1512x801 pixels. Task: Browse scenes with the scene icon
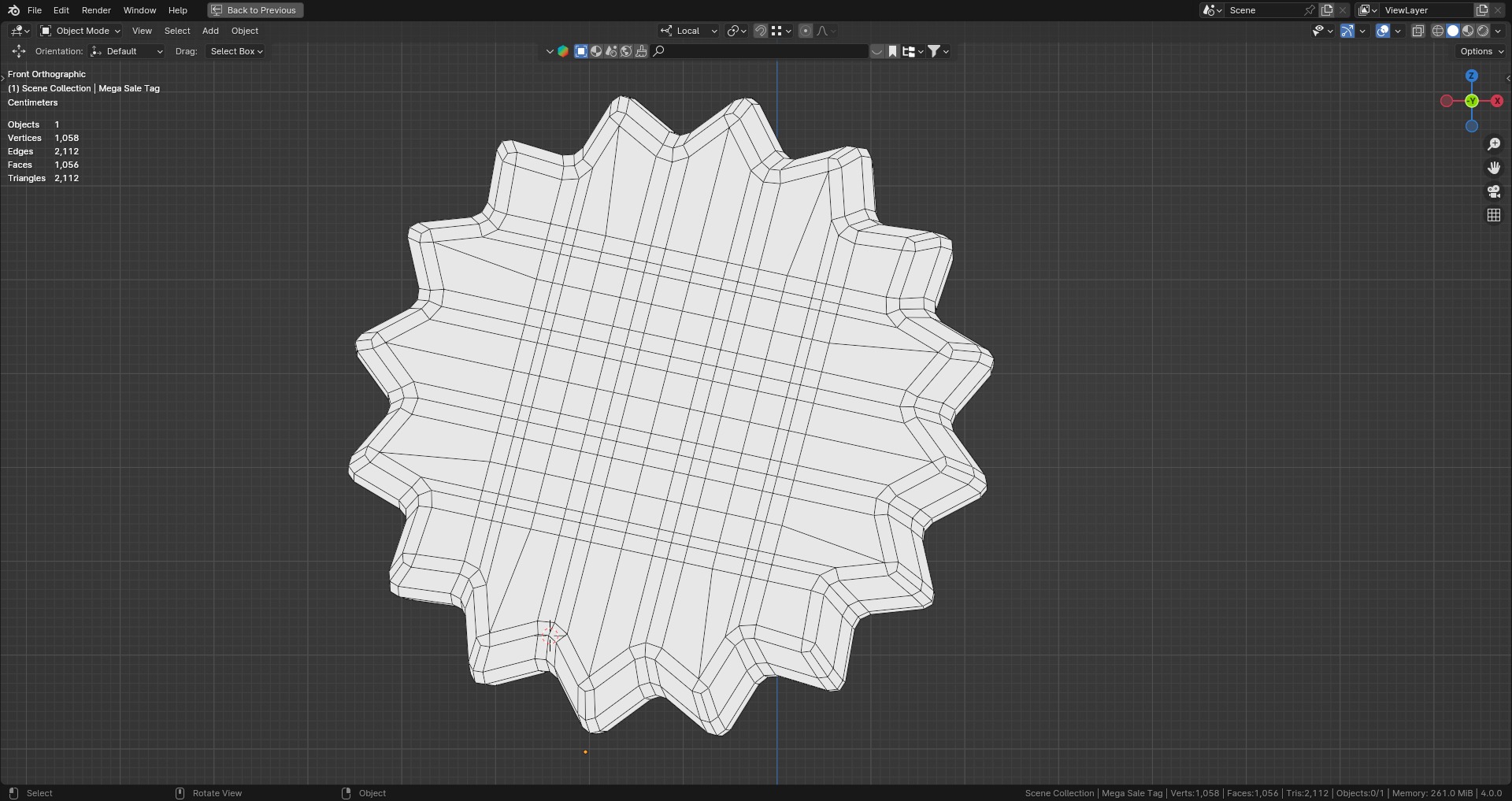pyautogui.click(x=1212, y=10)
